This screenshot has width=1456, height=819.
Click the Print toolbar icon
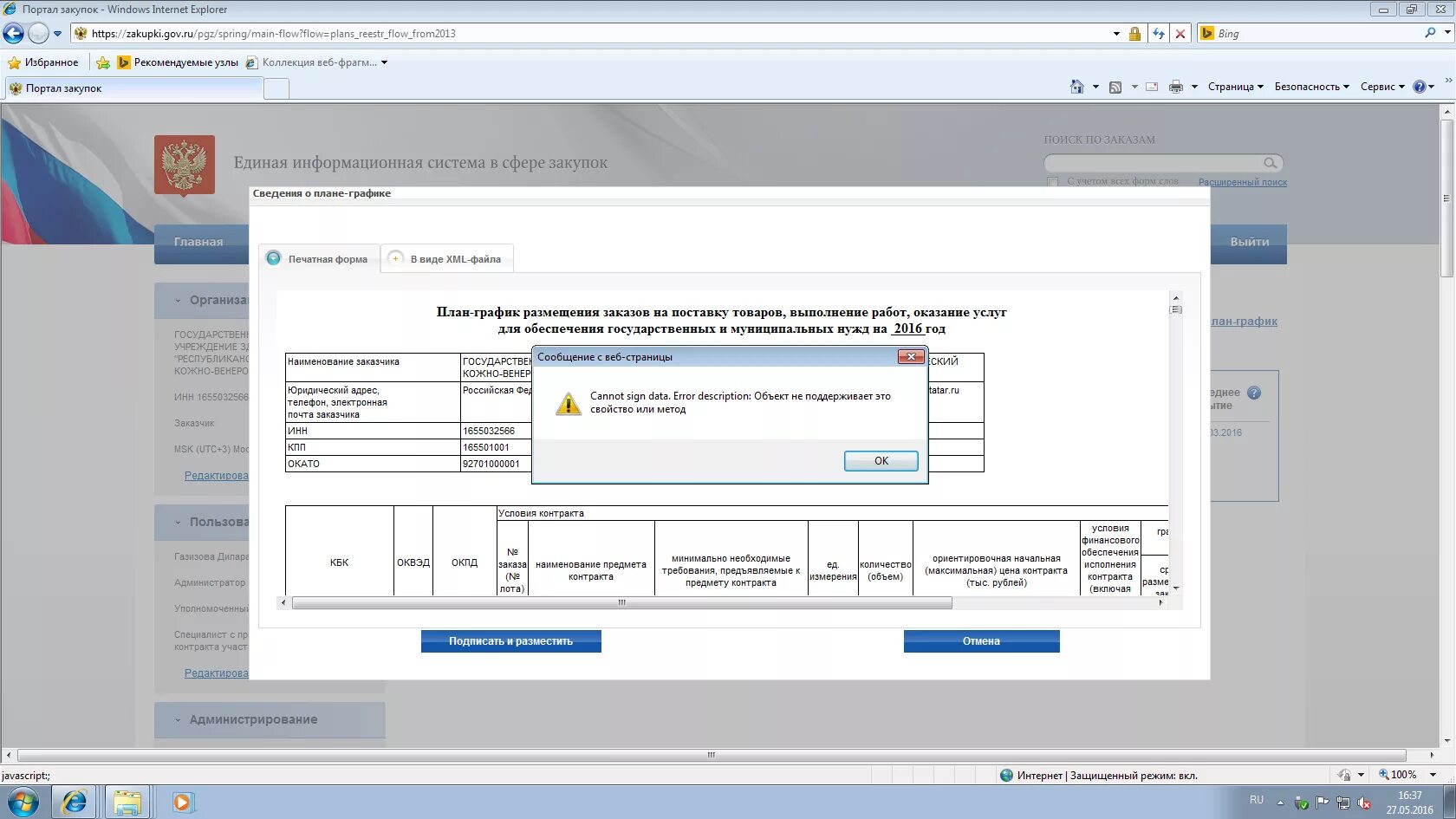click(1176, 87)
